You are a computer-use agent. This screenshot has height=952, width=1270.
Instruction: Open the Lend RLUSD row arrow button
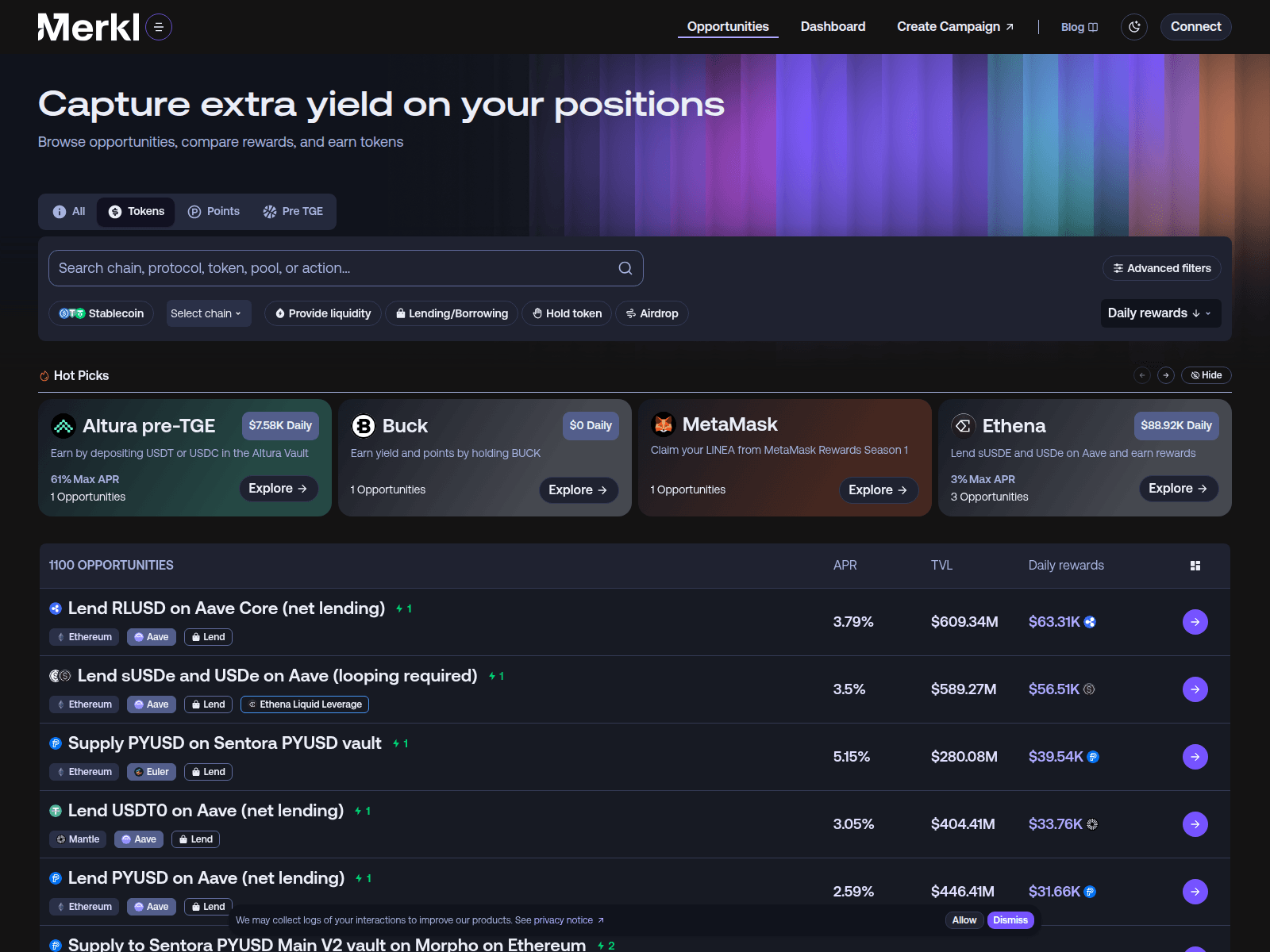[x=1195, y=622]
